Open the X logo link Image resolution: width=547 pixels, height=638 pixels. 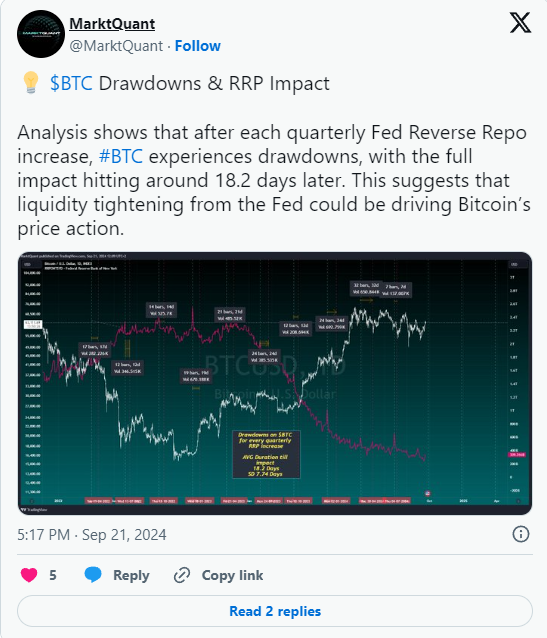(520, 22)
